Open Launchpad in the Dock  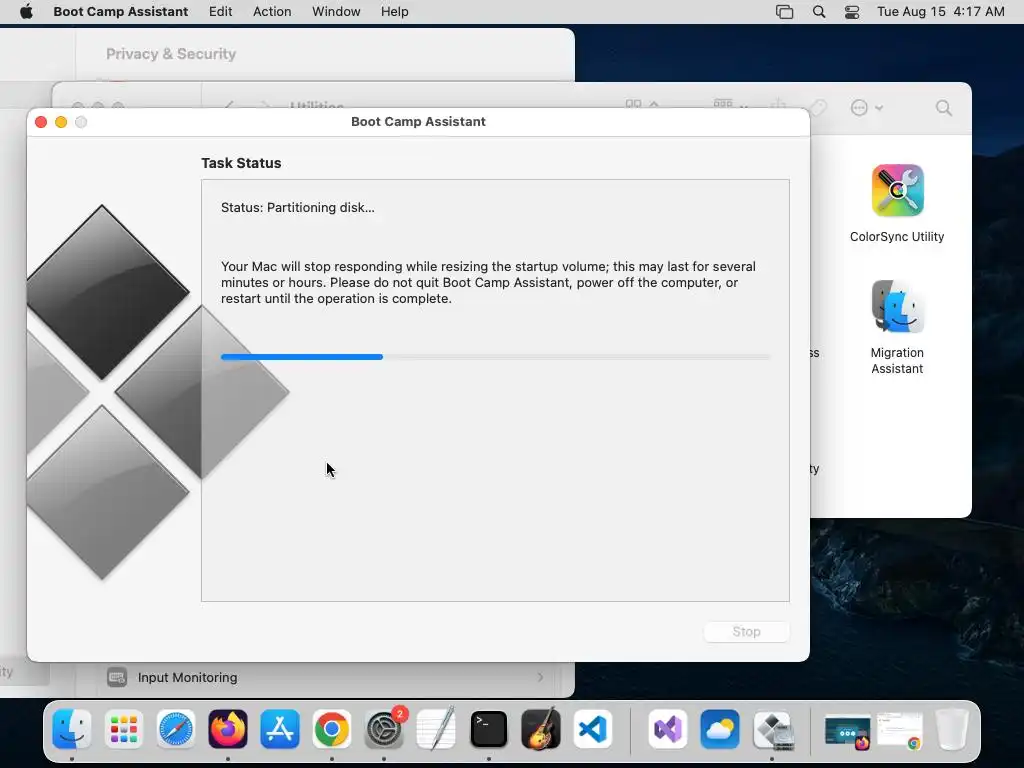coord(123,729)
